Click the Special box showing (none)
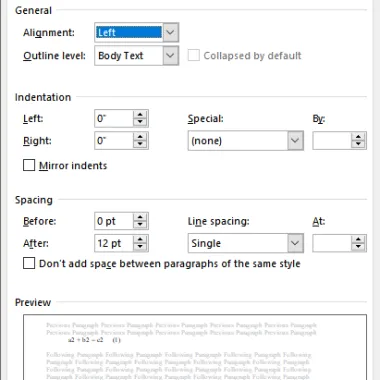 click(238, 141)
